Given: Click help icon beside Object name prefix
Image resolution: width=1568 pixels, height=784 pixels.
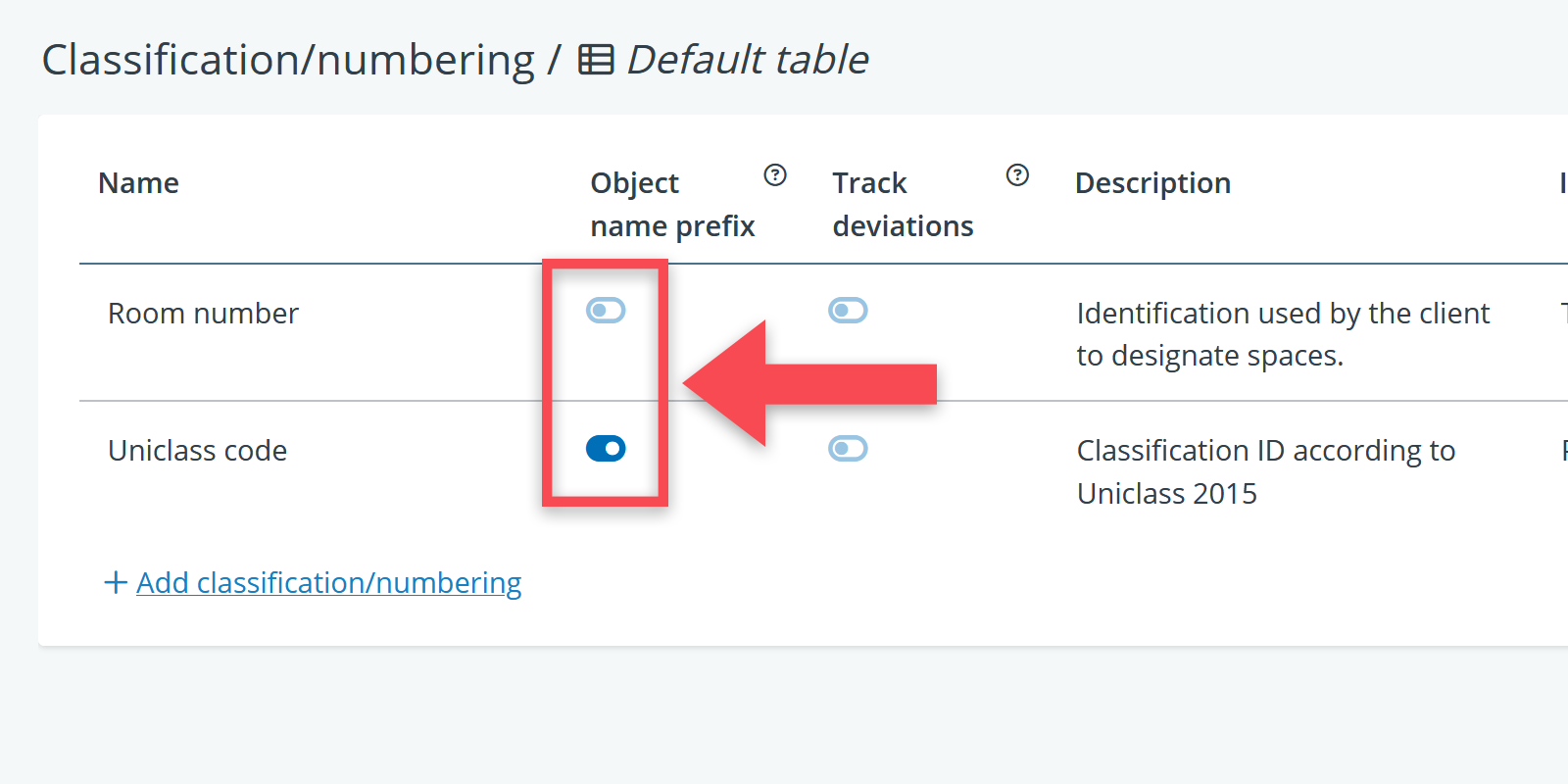Looking at the screenshot, I should coord(775,175).
